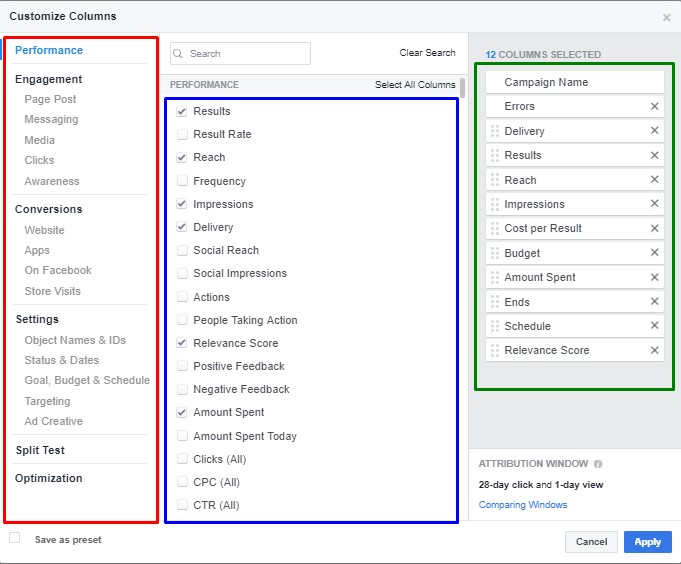The height and width of the screenshot is (564, 681).
Task: Click the Cancel button
Action: pyautogui.click(x=591, y=542)
